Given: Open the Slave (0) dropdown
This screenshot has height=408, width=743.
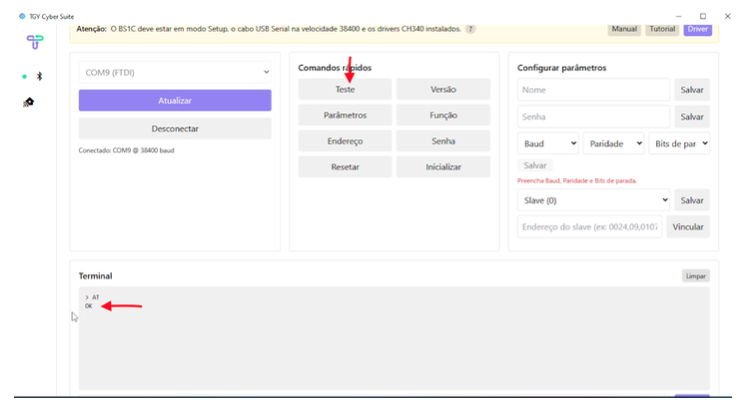Looking at the screenshot, I should pos(593,200).
